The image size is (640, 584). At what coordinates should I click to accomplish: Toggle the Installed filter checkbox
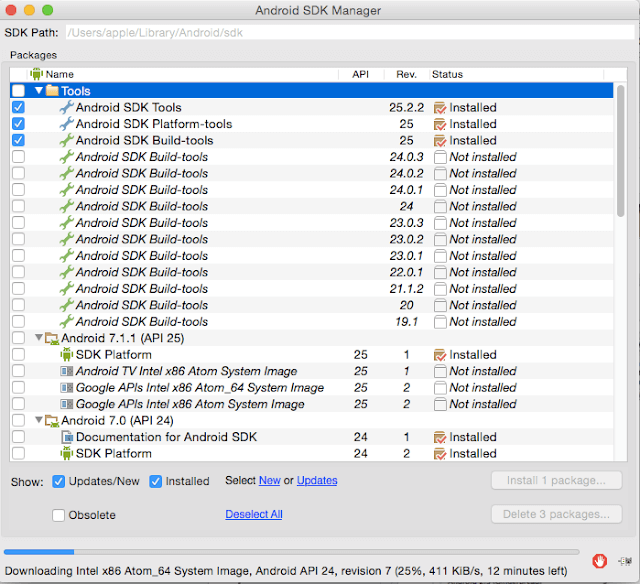pos(156,482)
